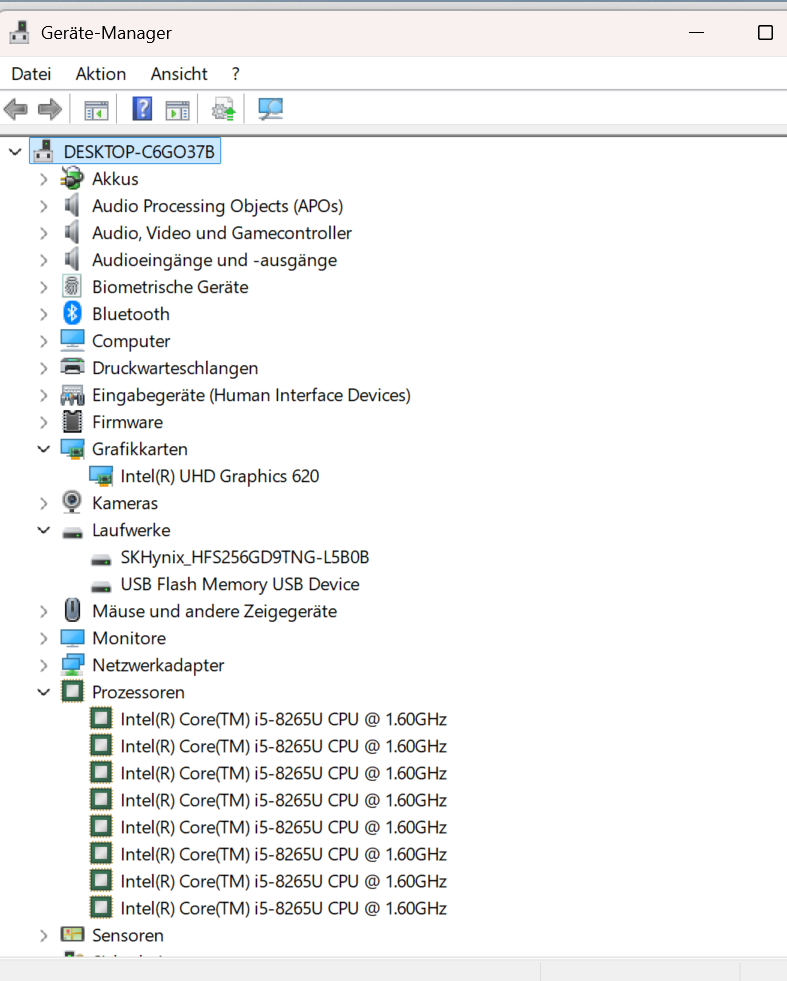Viewport: 787px width, 981px height.
Task: Collapse the Laufwerke category
Action: 43,531
